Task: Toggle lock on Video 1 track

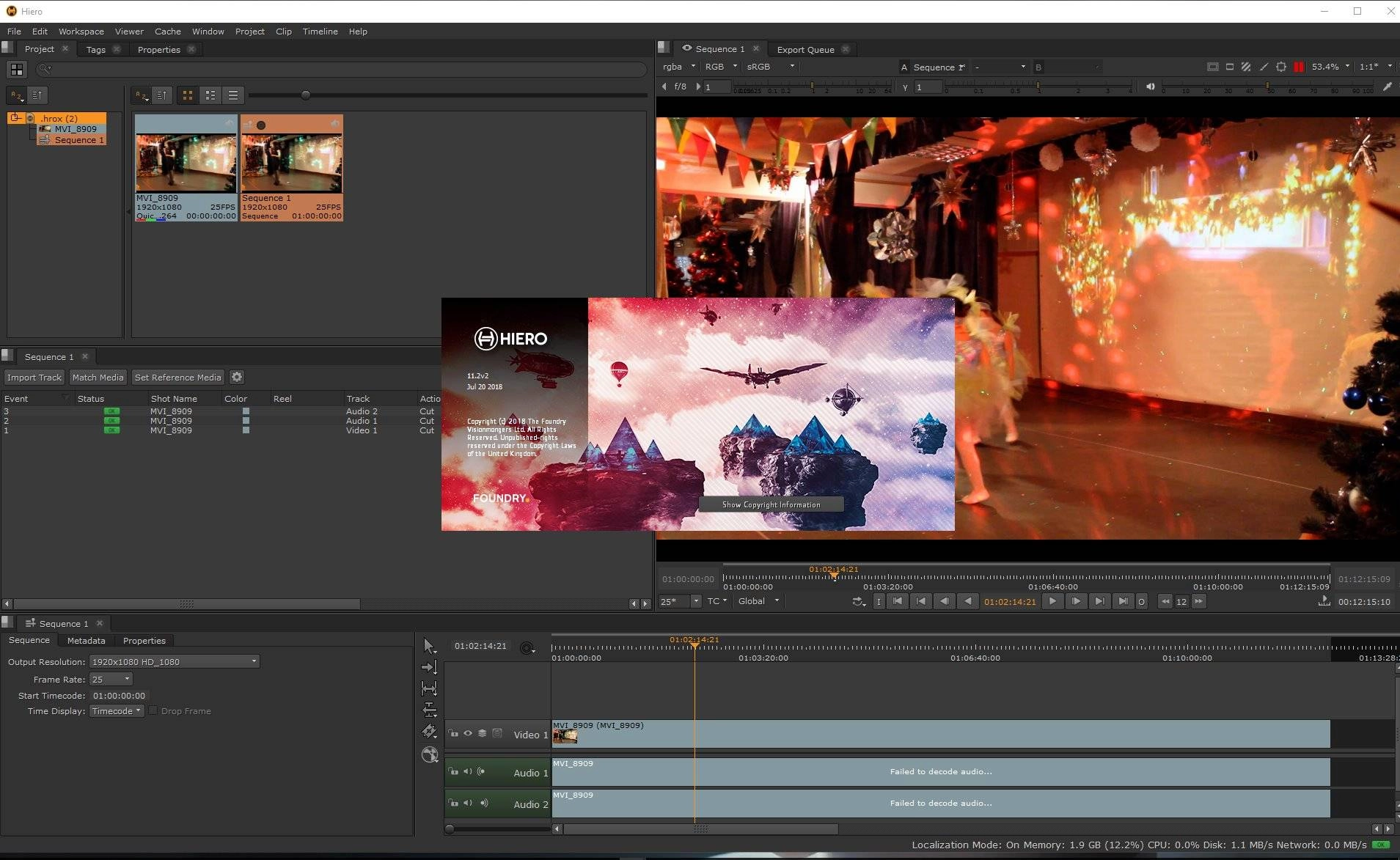Action: coord(453,733)
